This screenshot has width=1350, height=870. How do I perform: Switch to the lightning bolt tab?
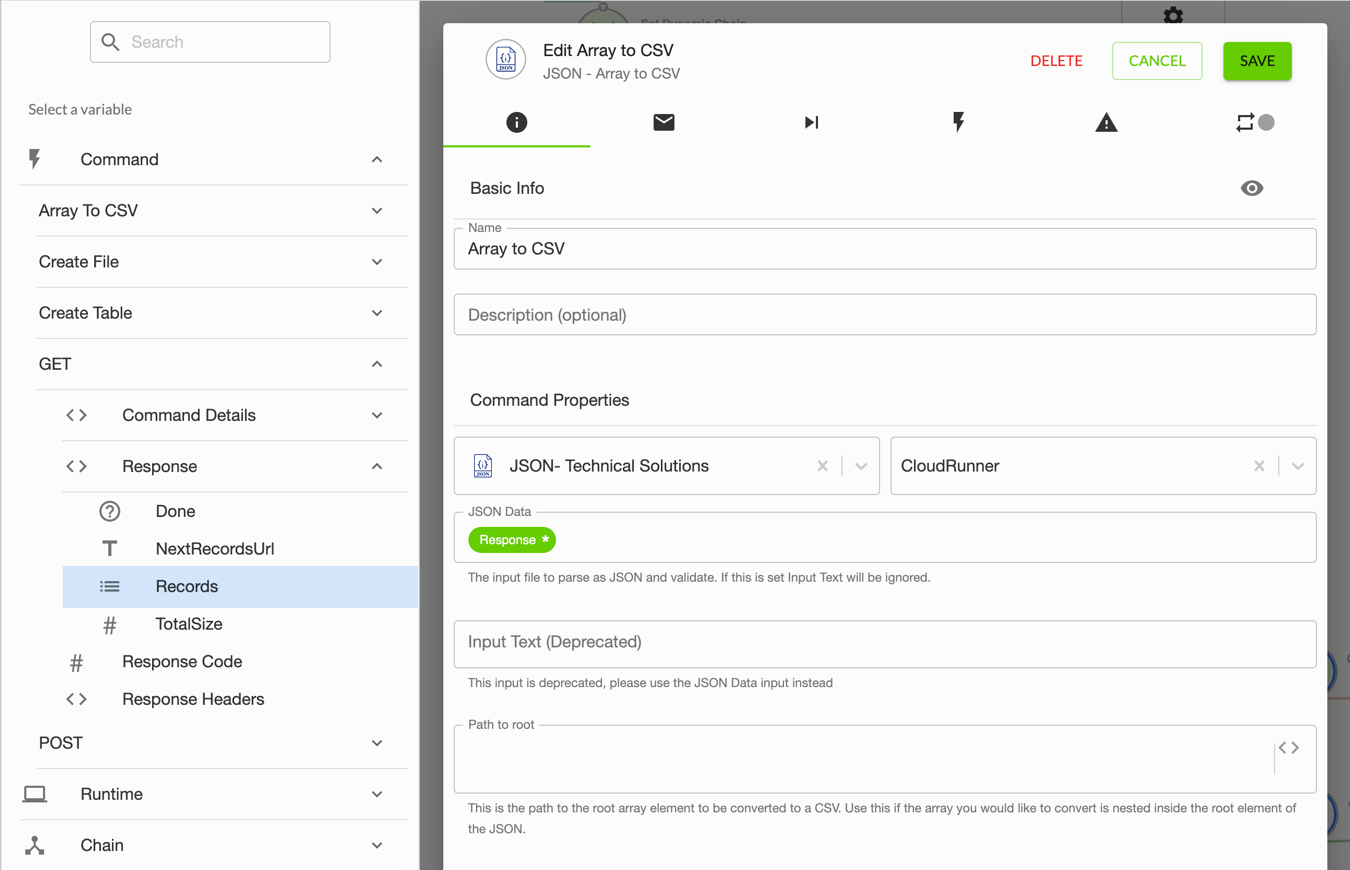(x=958, y=122)
